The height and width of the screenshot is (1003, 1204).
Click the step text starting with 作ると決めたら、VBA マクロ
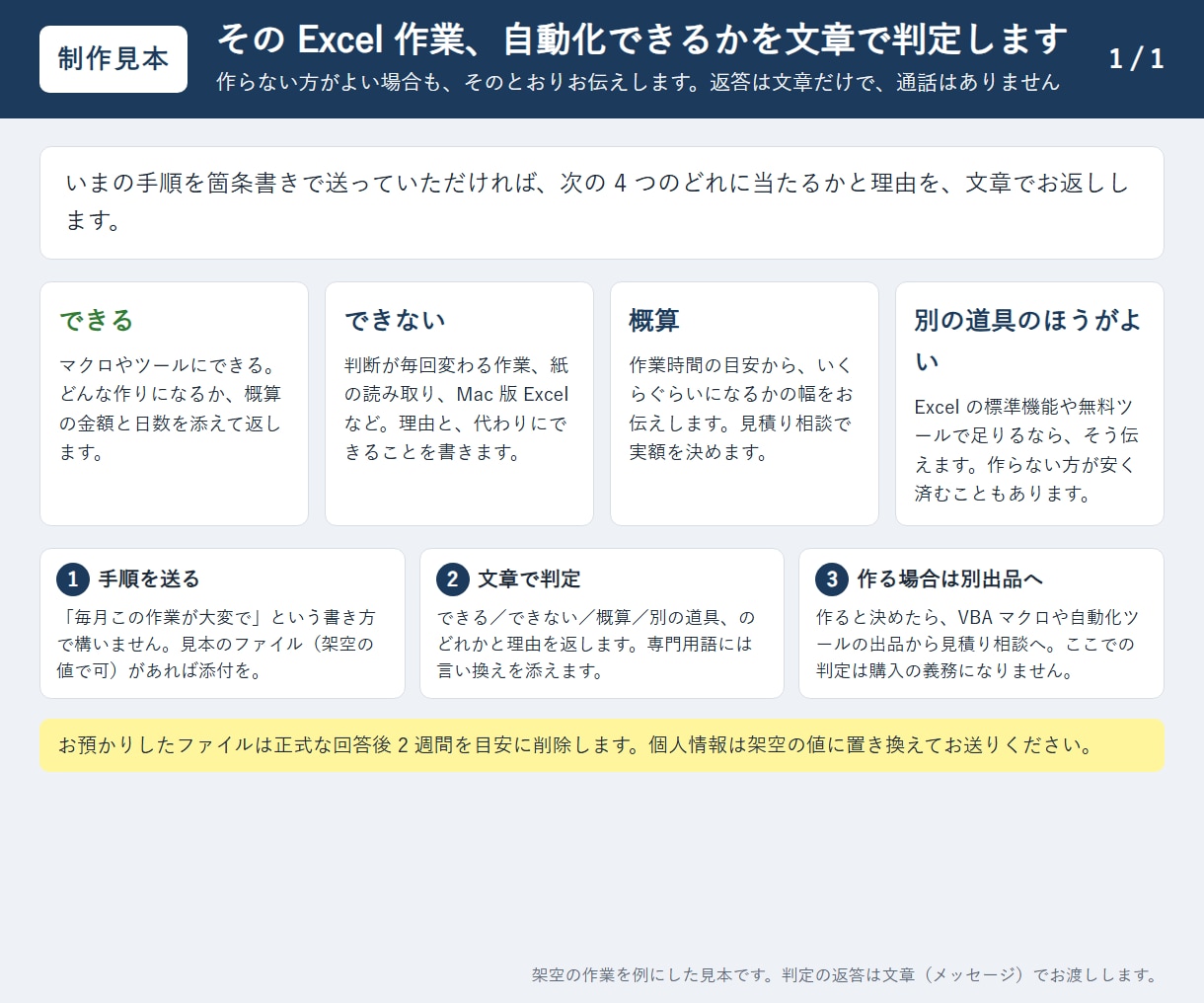977,644
